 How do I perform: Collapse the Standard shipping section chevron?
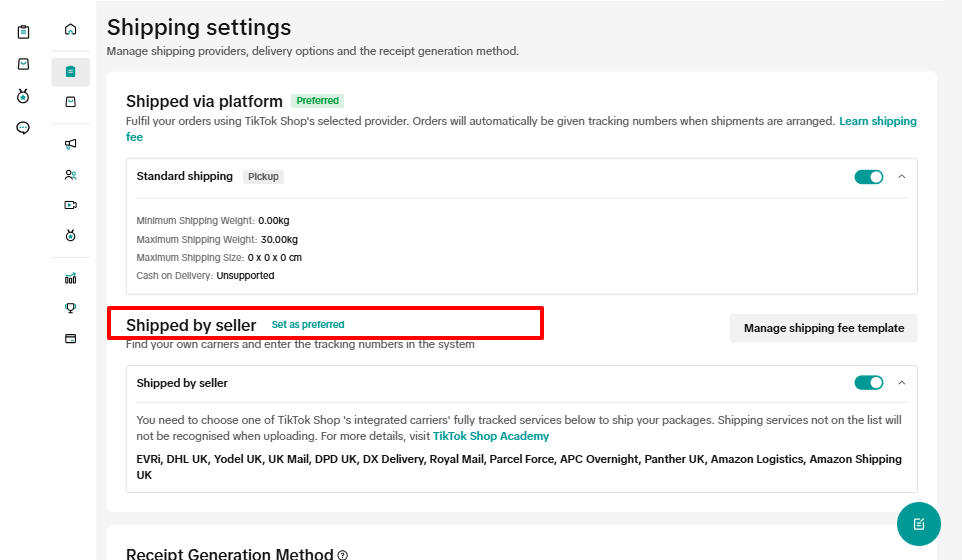901,177
